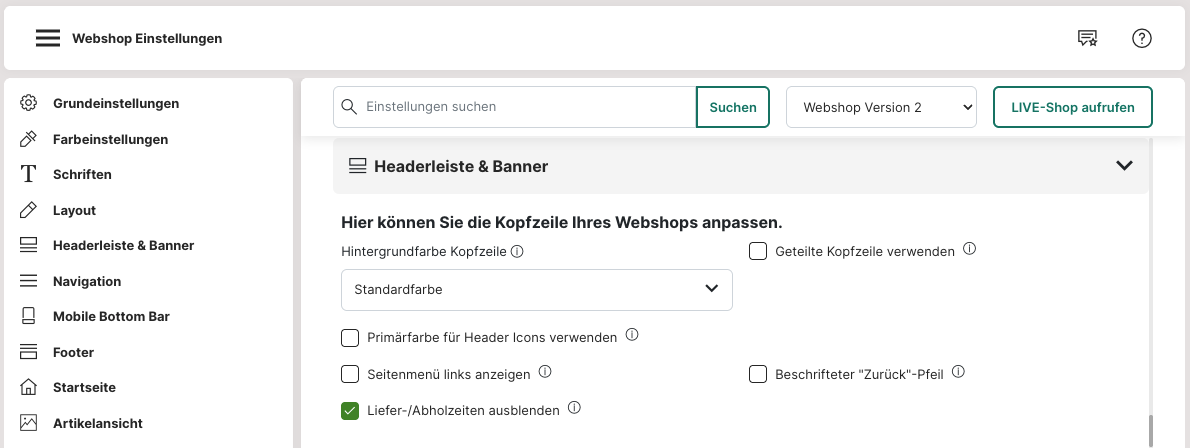Open the hamburger menu beside Webshop Einstellungen
1190x448 pixels.
point(48,39)
